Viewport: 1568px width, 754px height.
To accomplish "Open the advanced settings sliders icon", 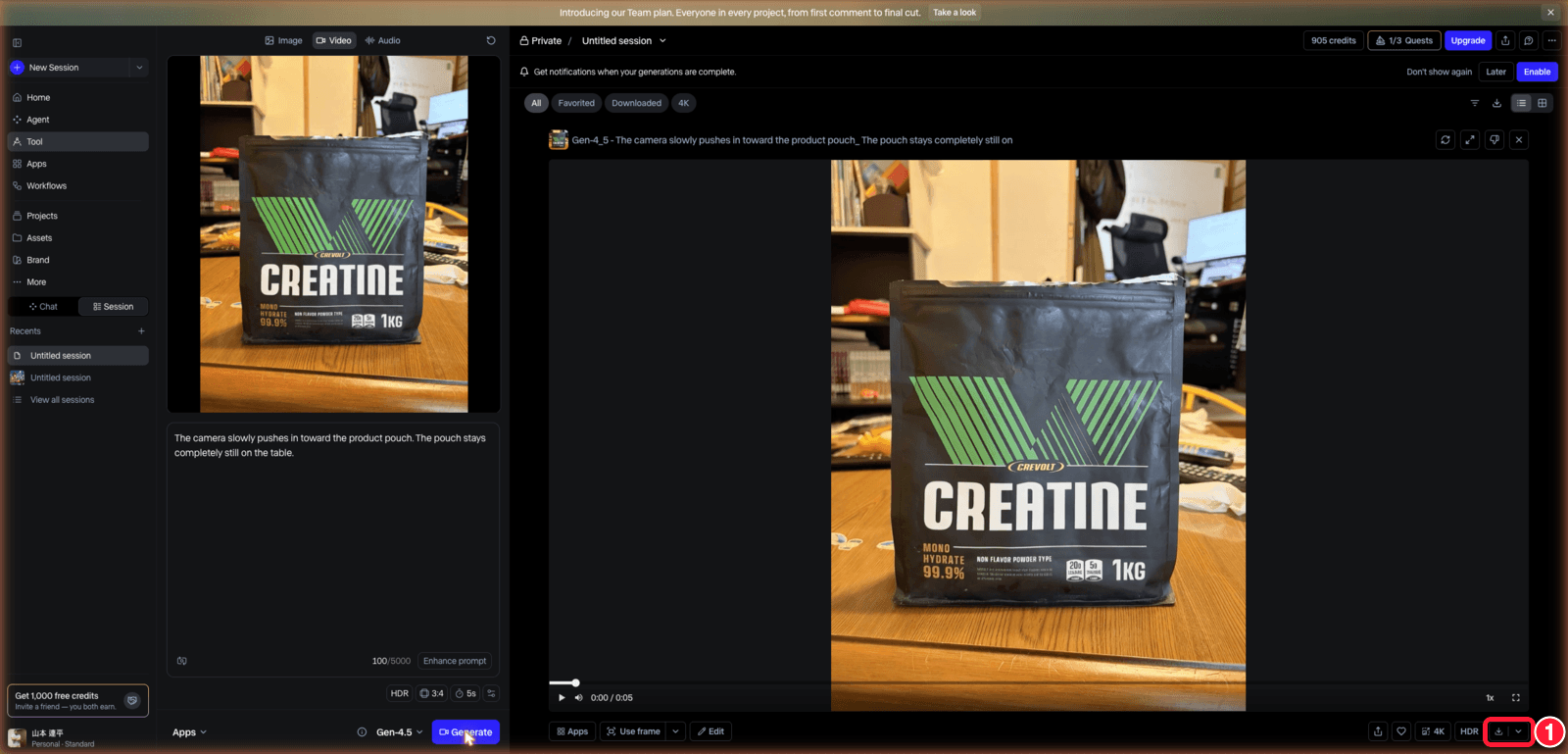I will click(x=491, y=693).
